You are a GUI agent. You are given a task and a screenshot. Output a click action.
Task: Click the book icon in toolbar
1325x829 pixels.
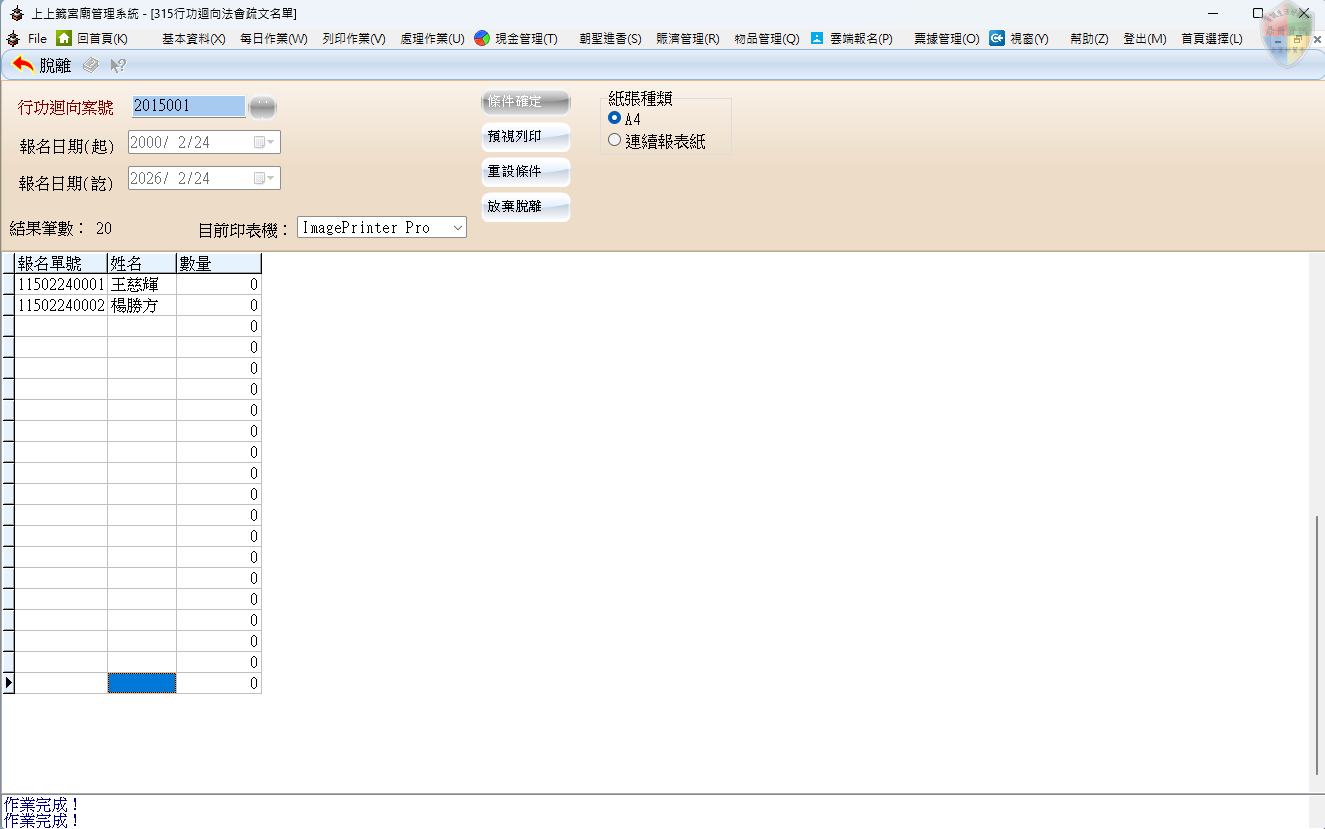(x=91, y=65)
